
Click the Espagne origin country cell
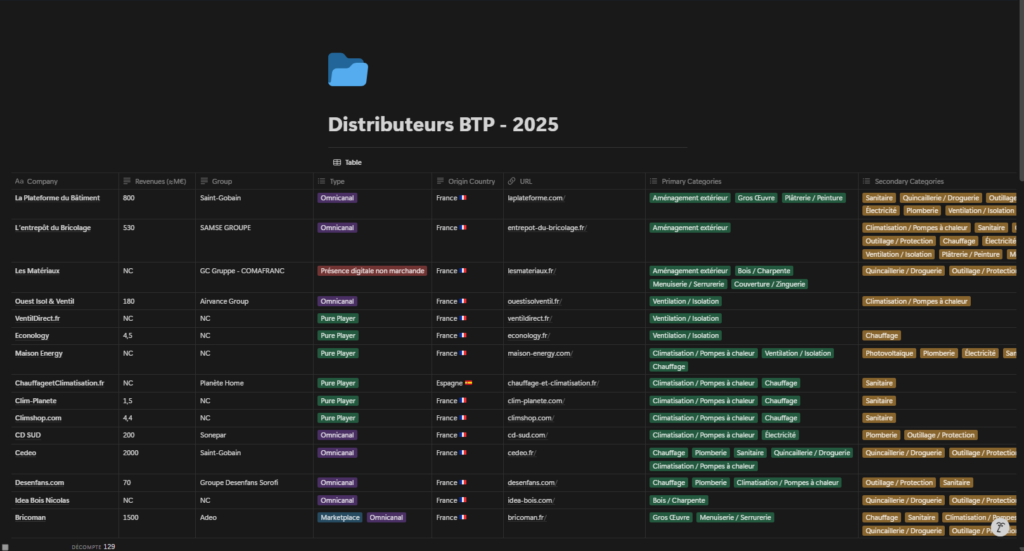tap(467, 383)
